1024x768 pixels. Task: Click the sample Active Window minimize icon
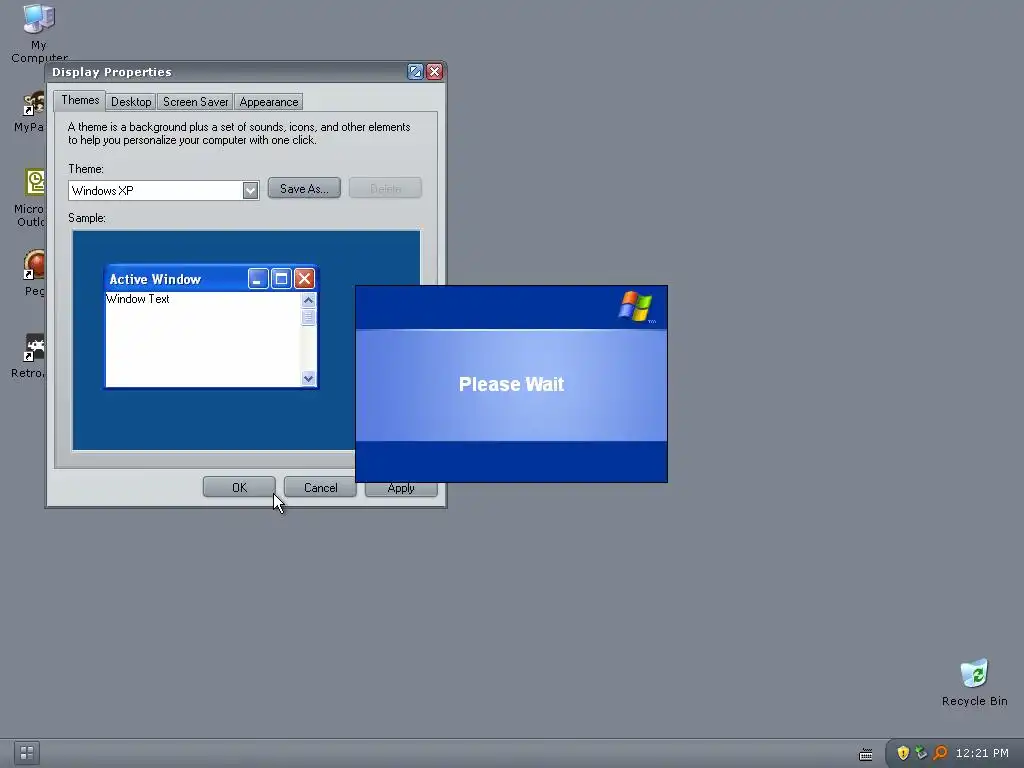tap(258, 279)
